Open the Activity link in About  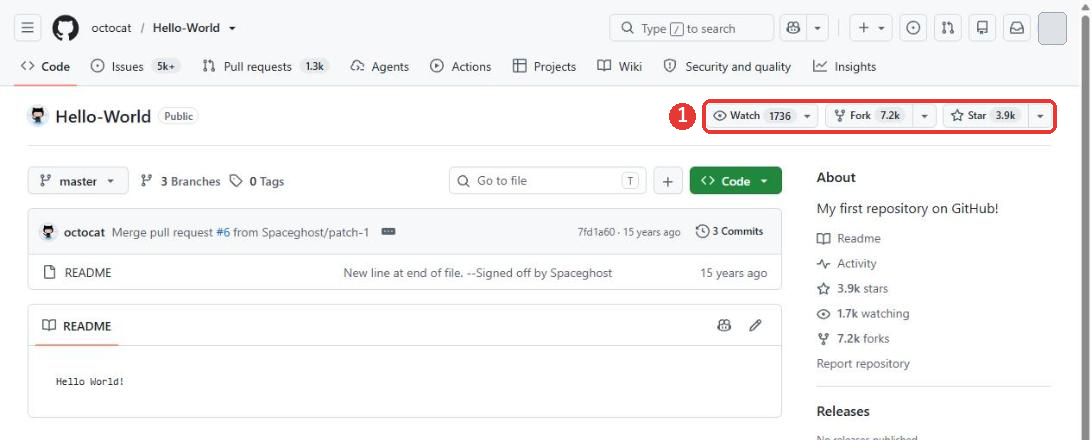847,263
